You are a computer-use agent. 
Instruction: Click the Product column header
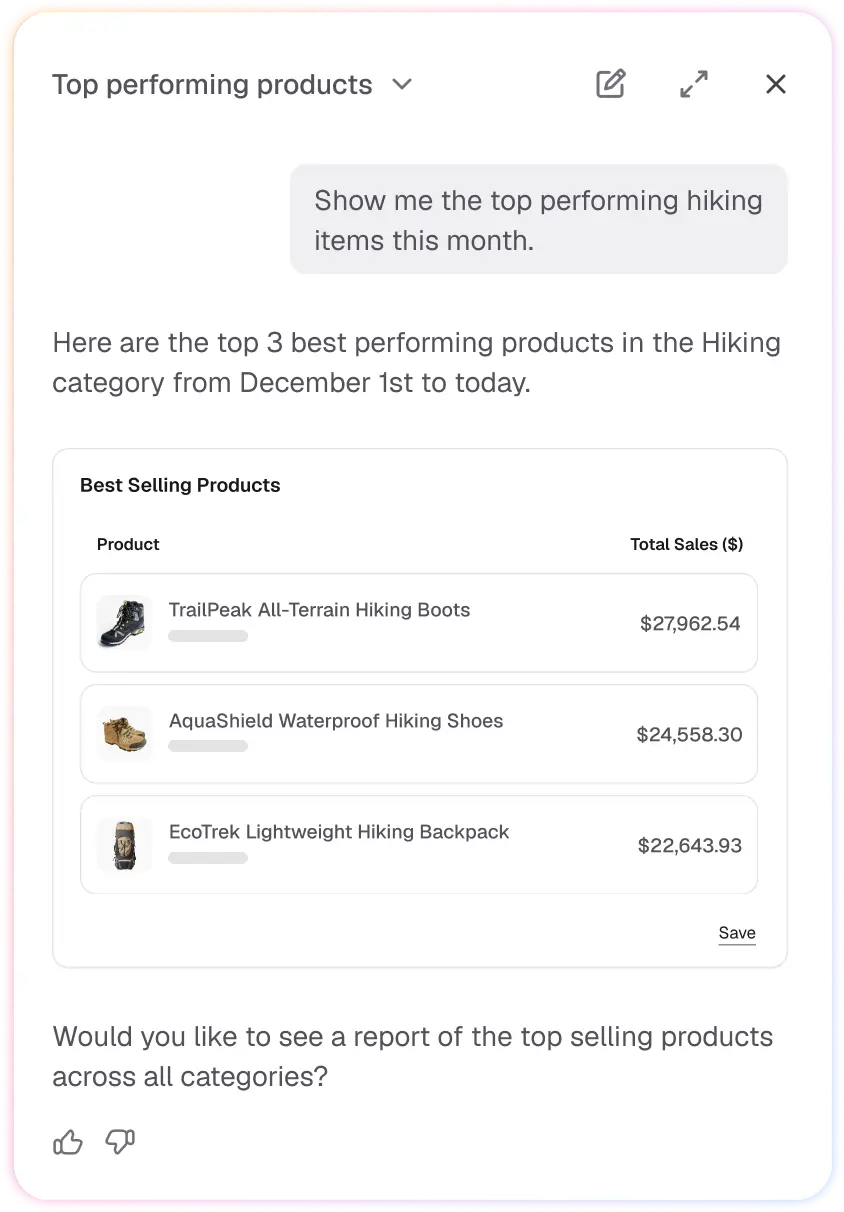(128, 544)
